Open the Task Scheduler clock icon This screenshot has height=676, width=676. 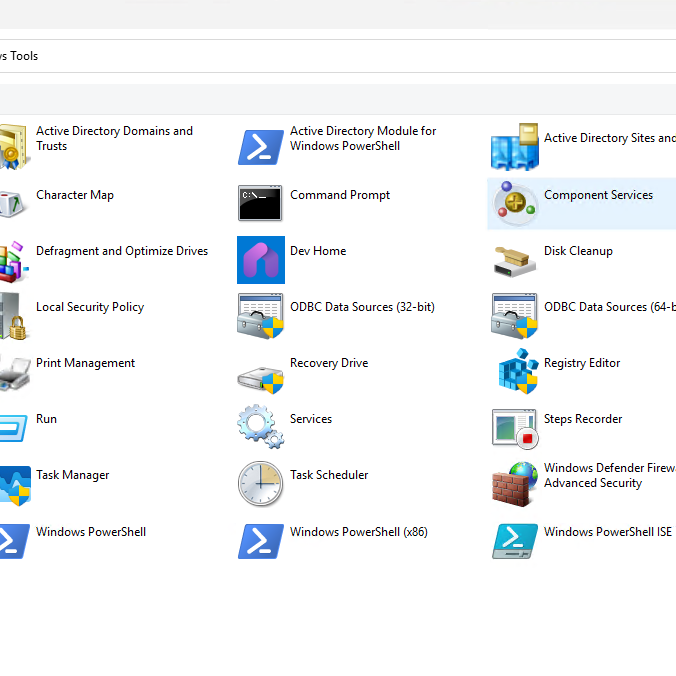[x=260, y=484]
